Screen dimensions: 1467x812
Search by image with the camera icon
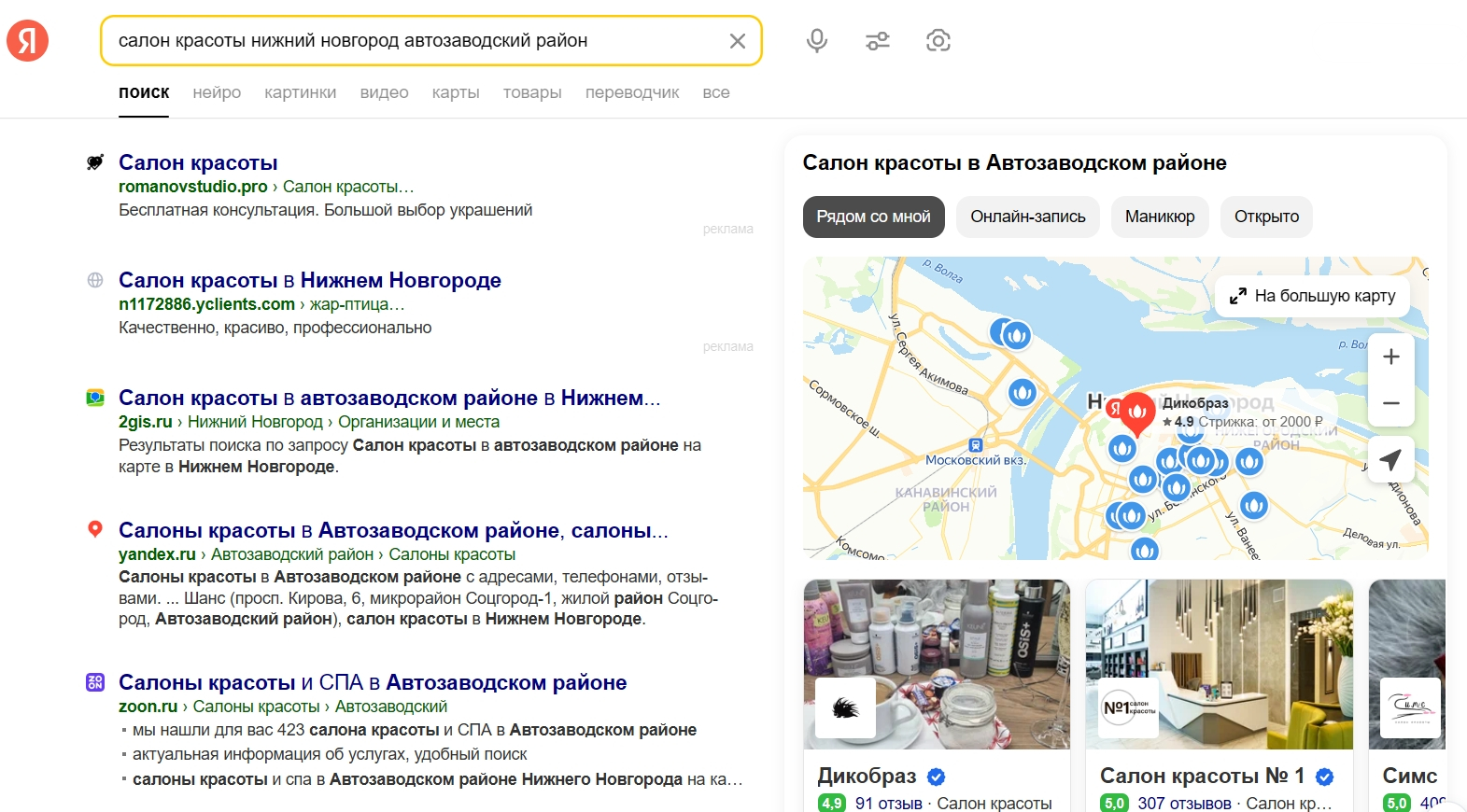coord(938,41)
